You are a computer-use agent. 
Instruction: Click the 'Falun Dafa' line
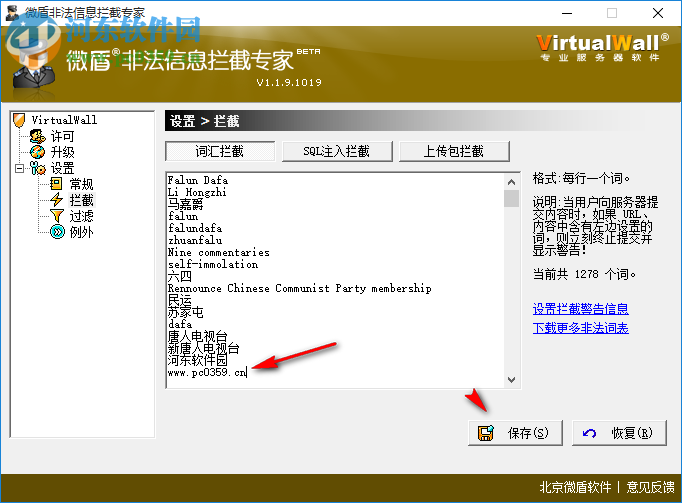click(198, 180)
